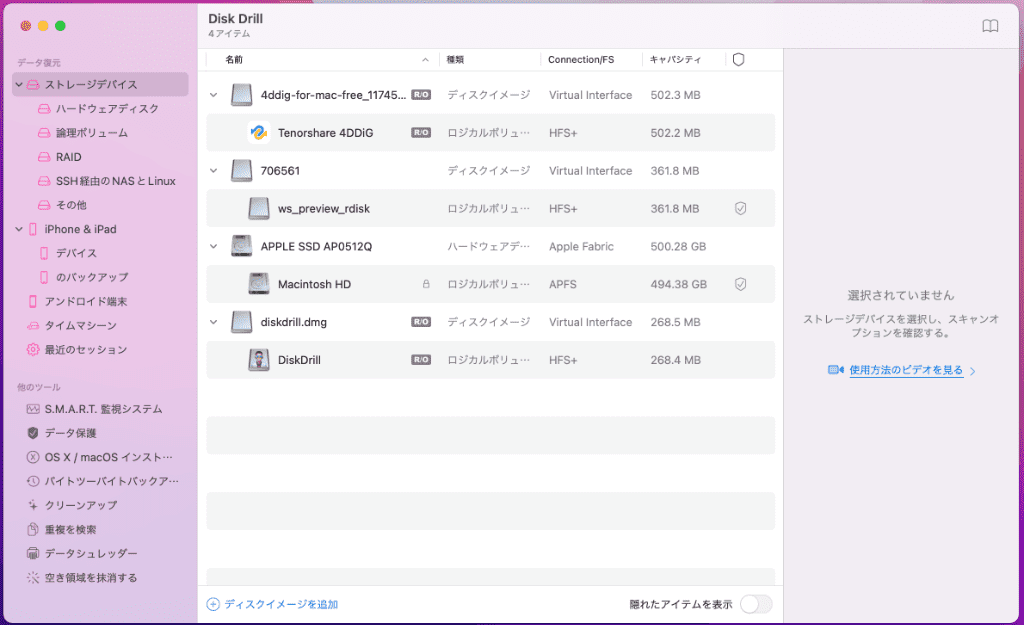The height and width of the screenshot is (625, 1024).
Task: Click the 名前 column sort arrow
Action: point(425,59)
